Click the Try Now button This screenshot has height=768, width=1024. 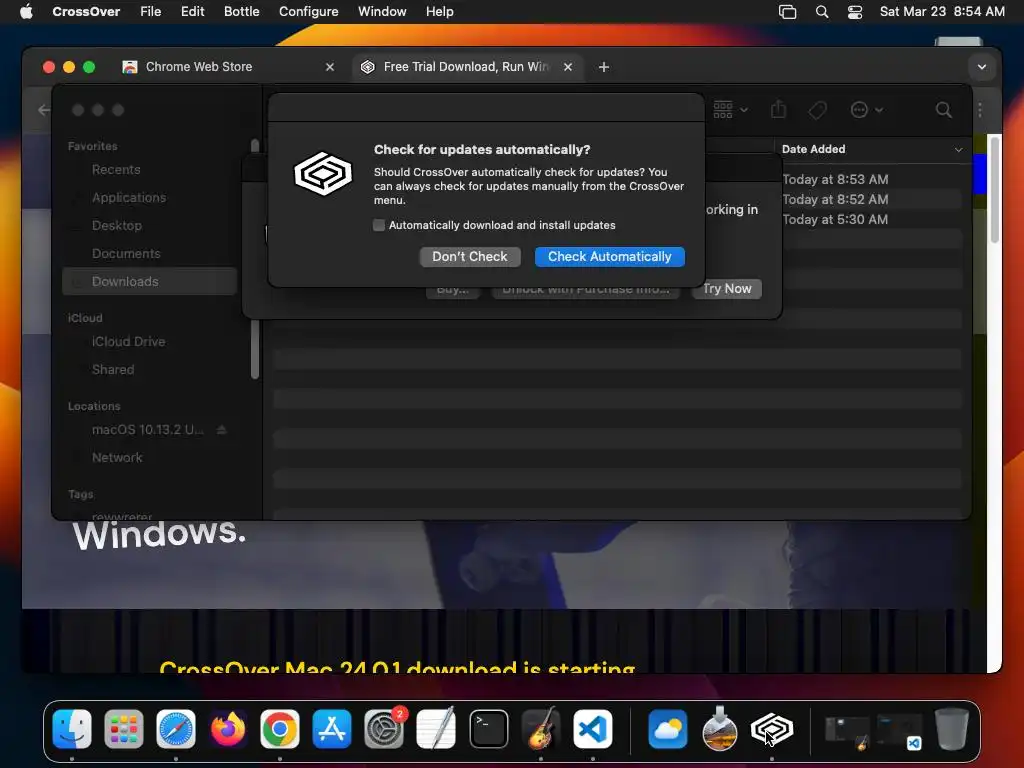pyautogui.click(x=727, y=289)
